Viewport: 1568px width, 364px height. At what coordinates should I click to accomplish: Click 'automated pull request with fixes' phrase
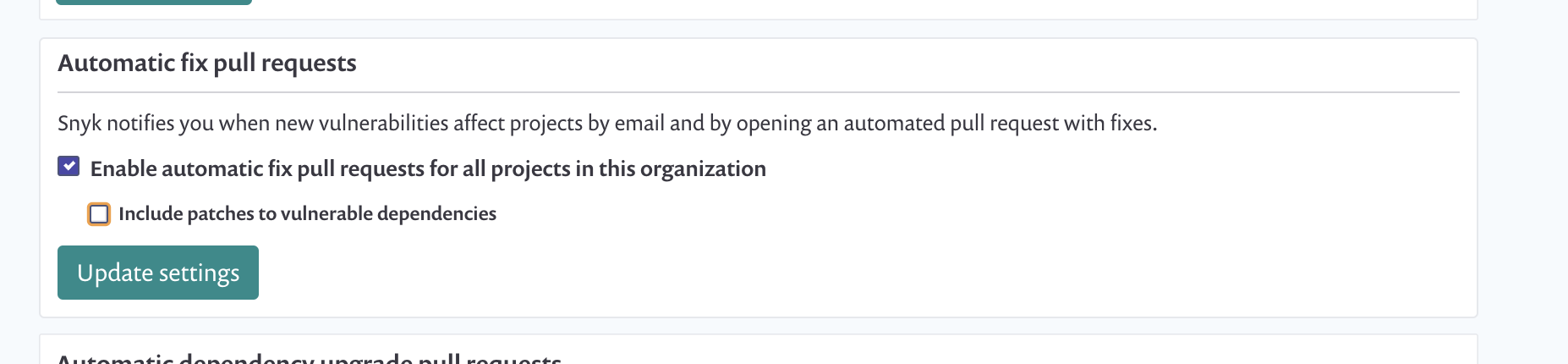(1000, 123)
